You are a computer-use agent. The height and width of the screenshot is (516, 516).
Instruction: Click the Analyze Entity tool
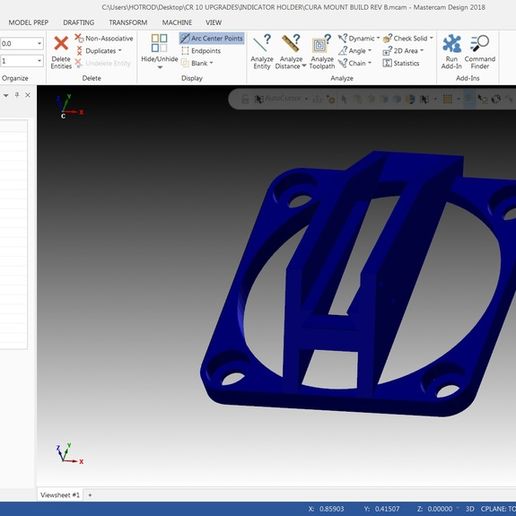point(262,52)
